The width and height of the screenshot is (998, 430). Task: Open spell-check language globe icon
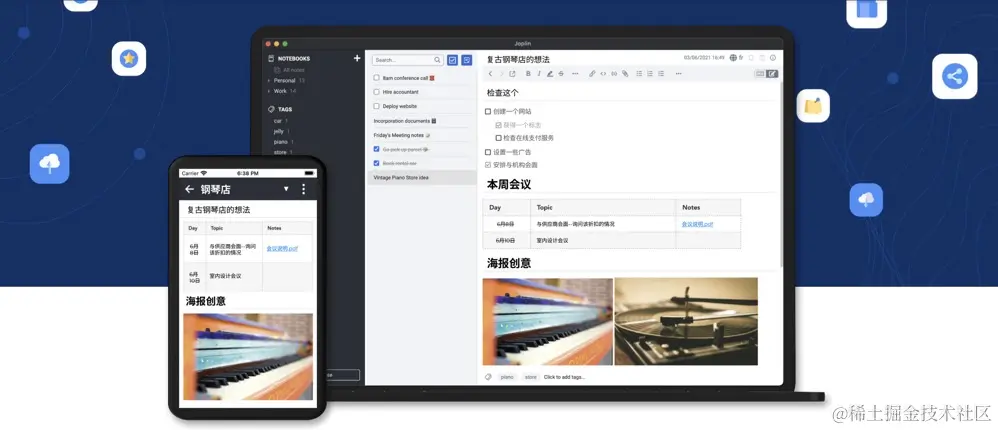(733, 58)
